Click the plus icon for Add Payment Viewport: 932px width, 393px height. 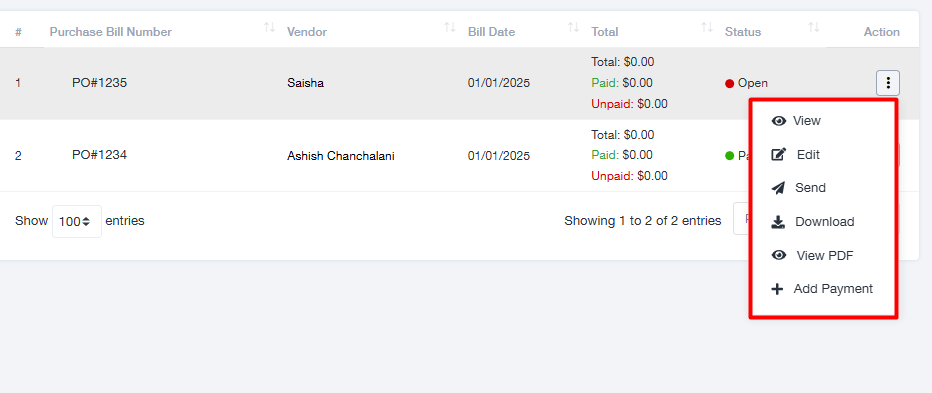click(777, 290)
